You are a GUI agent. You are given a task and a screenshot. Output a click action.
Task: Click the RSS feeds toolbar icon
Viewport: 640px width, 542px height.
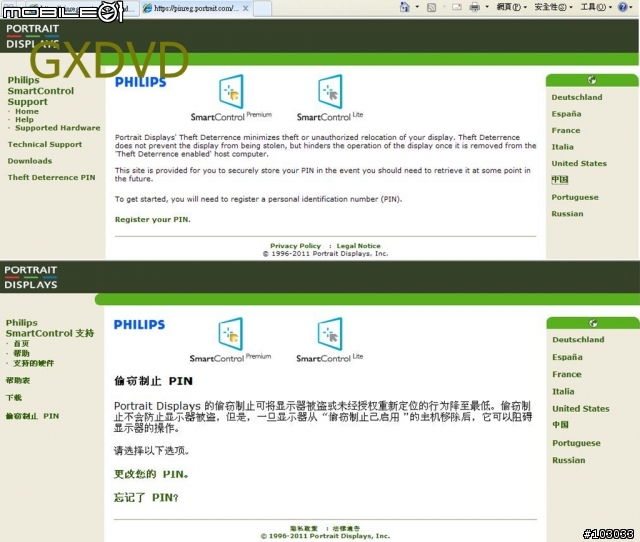pos(431,7)
